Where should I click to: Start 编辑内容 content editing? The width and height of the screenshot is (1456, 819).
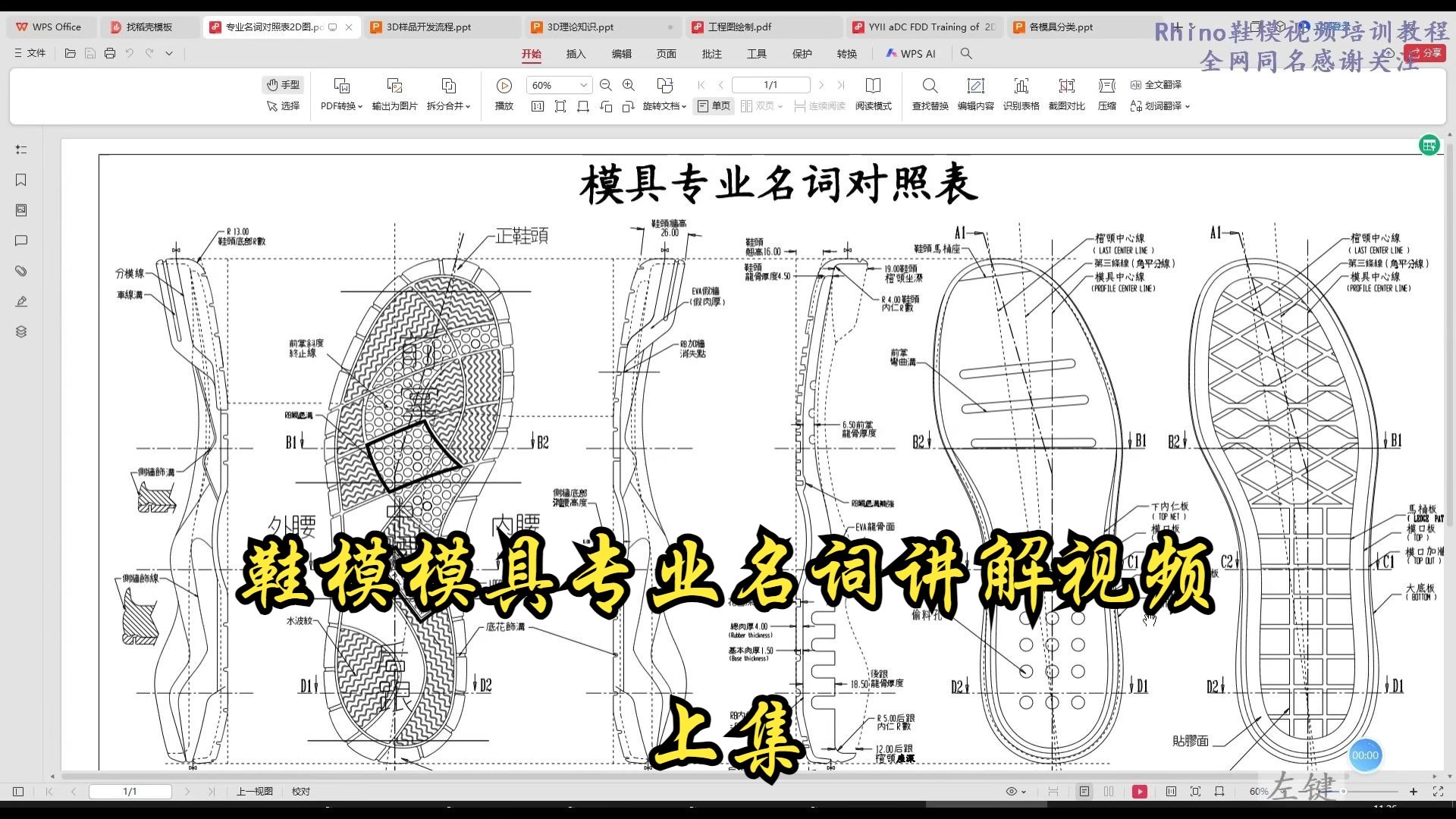[976, 94]
